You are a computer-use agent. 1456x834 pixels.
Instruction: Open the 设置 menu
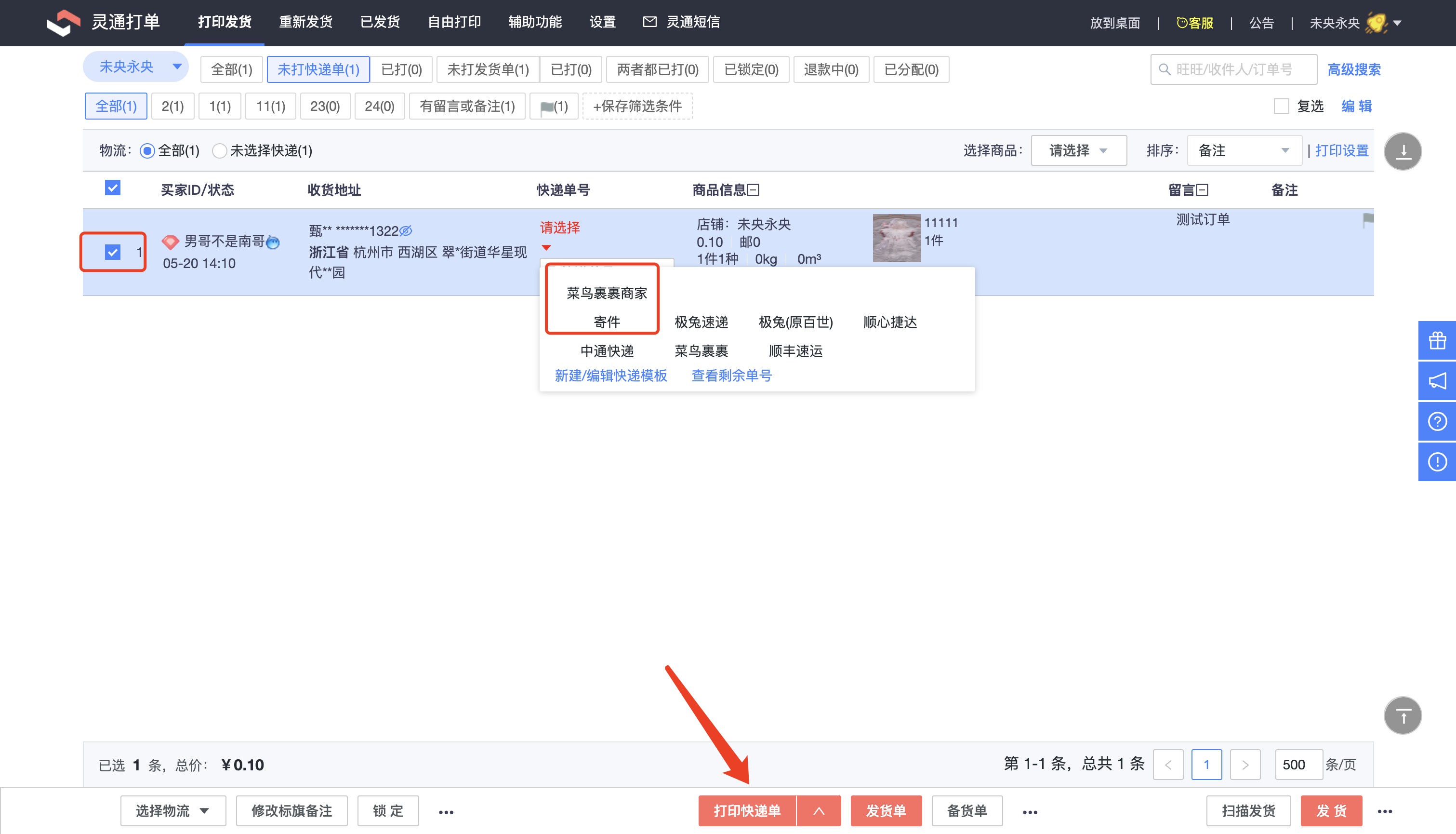pos(603,22)
